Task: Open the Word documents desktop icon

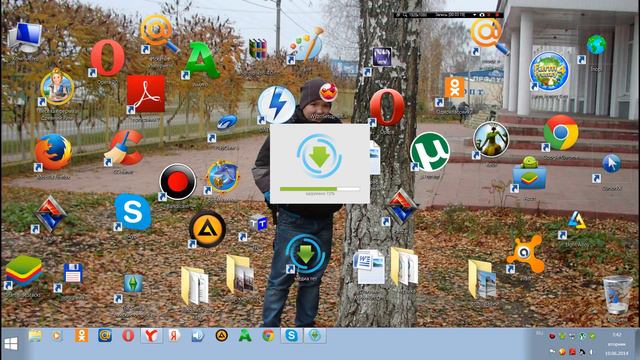Action: (369, 267)
